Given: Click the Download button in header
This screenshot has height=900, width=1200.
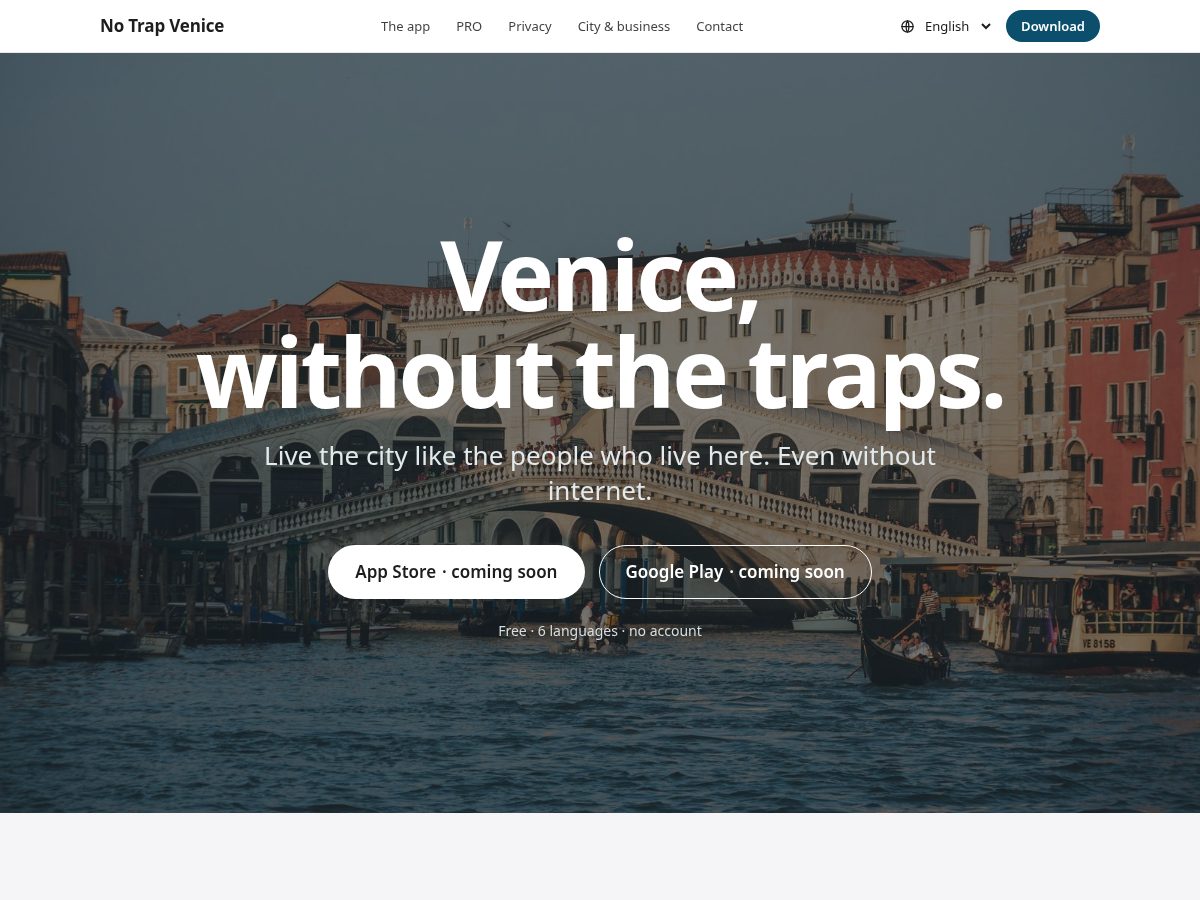Looking at the screenshot, I should pyautogui.click(x=1053, y=26).
